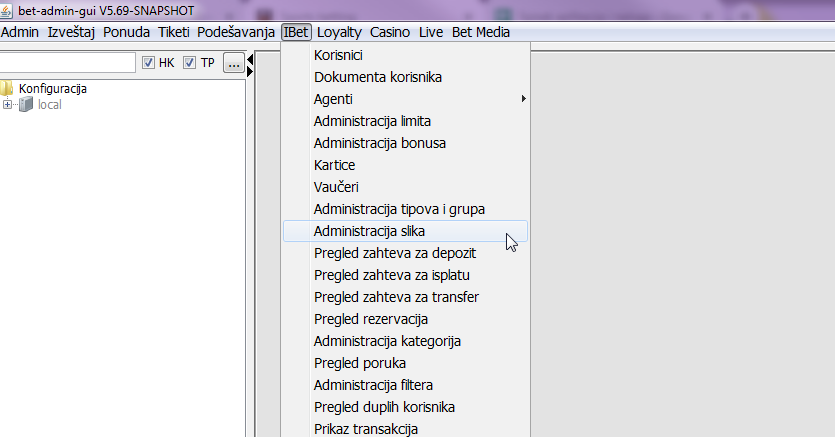This screenshot has height=437, width=835.
Task: Open Administracija limita
Action: 405,121
